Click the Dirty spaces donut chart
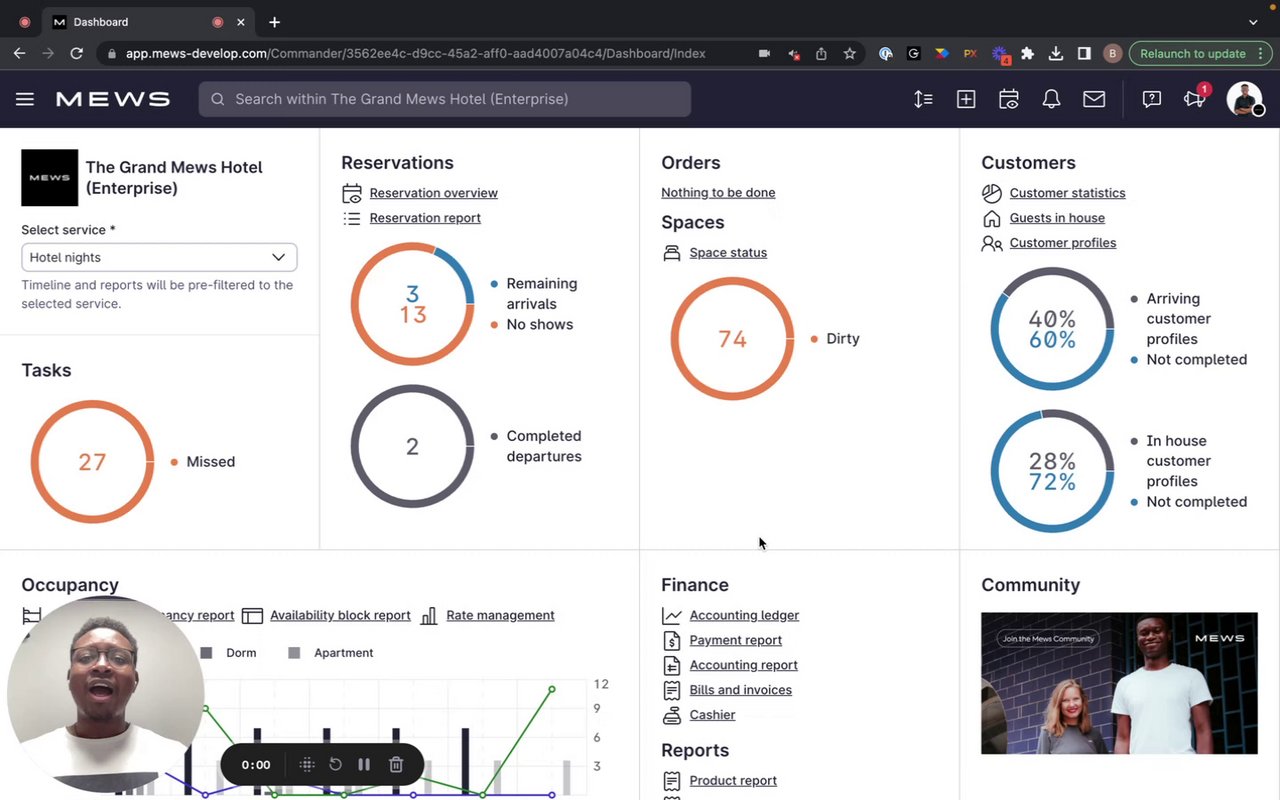Viewport: 1280px width, 800px height. click(x=732, y=339)
